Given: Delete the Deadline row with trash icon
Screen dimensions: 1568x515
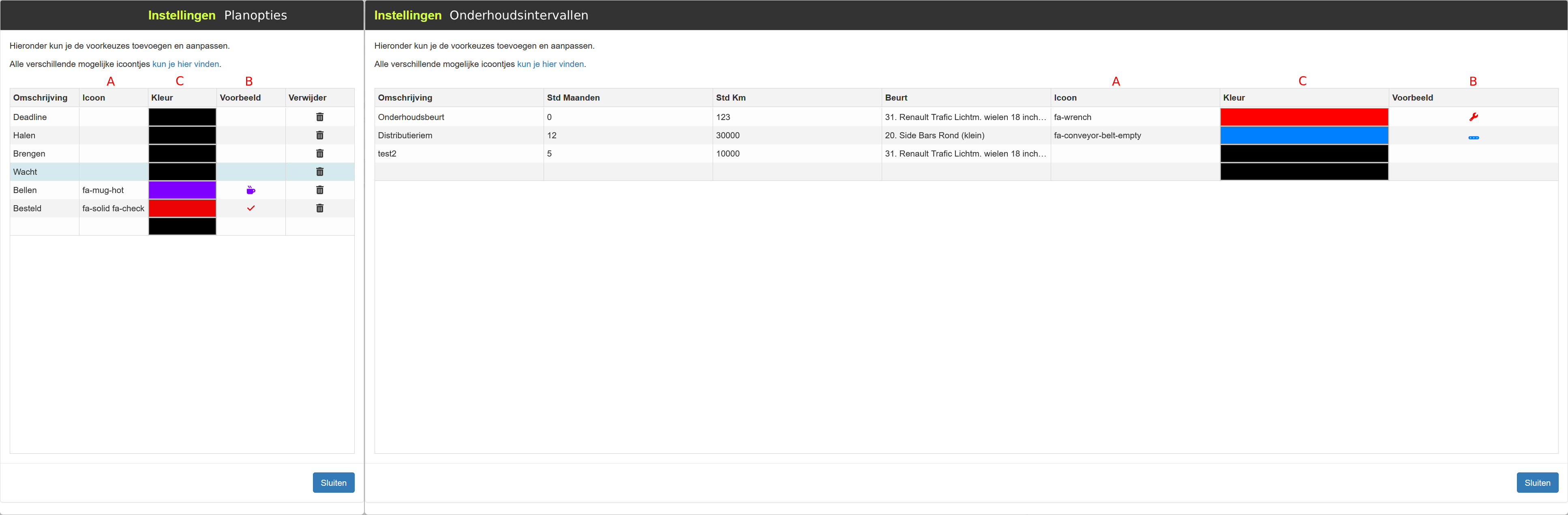Looking at the screenshot, I should [x=319, y=117].
